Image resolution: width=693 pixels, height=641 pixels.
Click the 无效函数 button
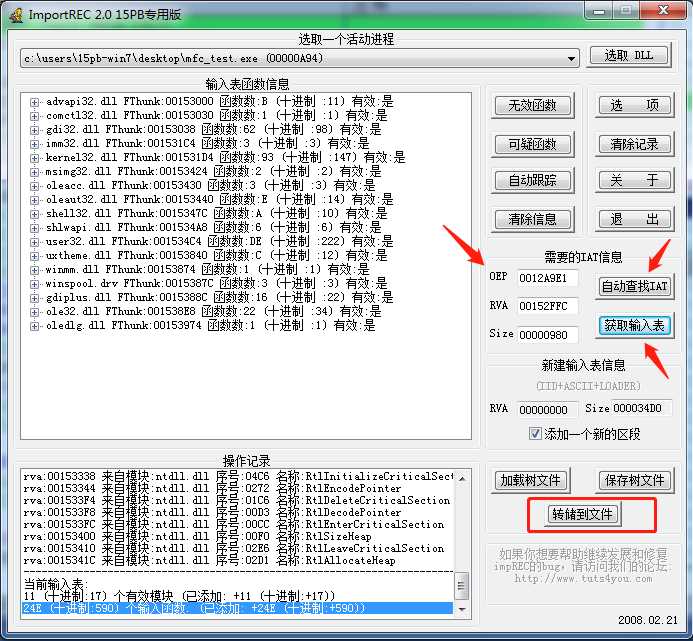(532, 105)
